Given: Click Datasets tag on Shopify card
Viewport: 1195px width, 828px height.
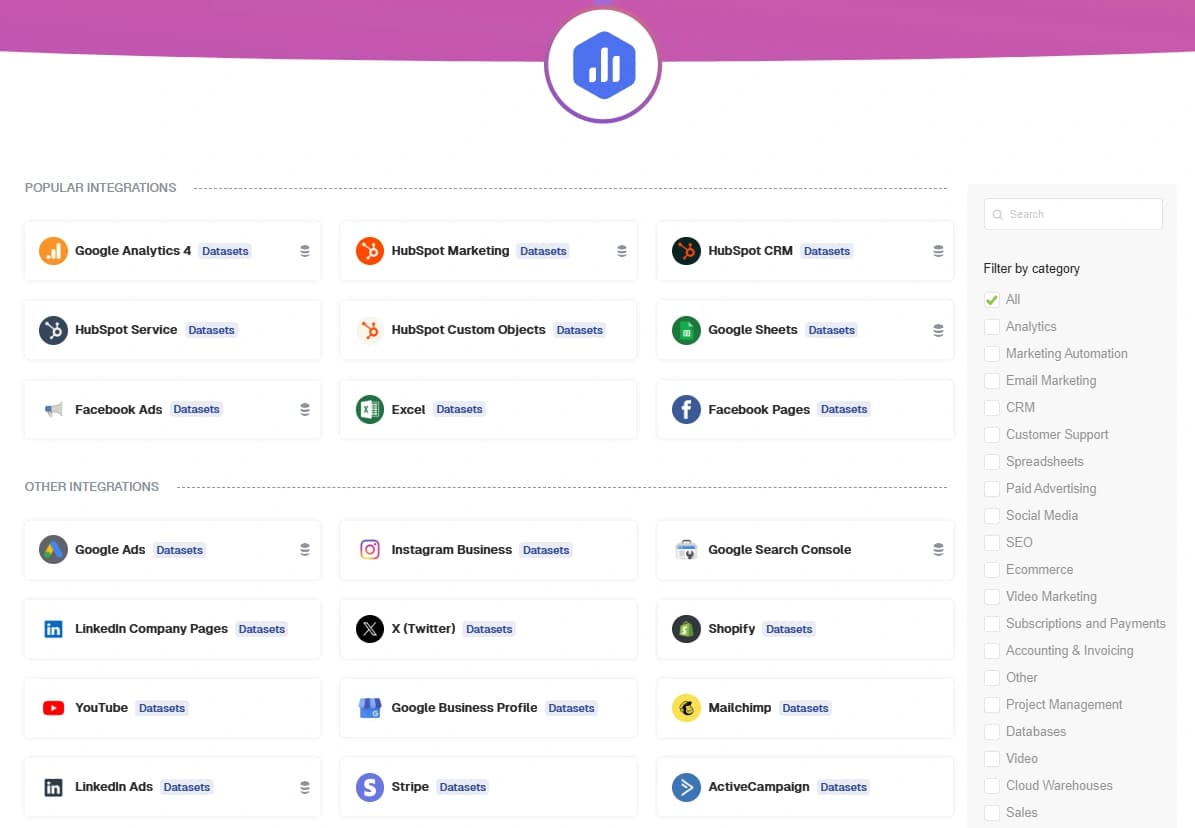Looking at the screenshot, I should click(789, 629).
